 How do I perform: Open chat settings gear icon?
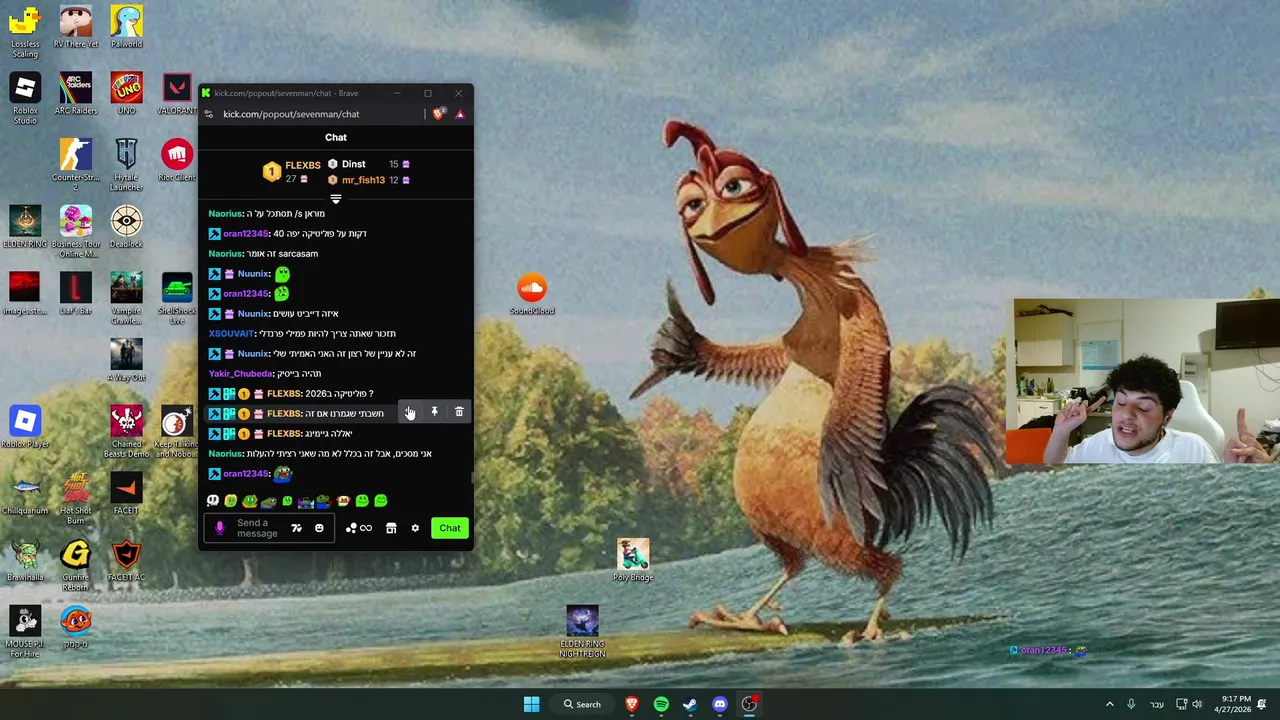(x=415, y=528)
